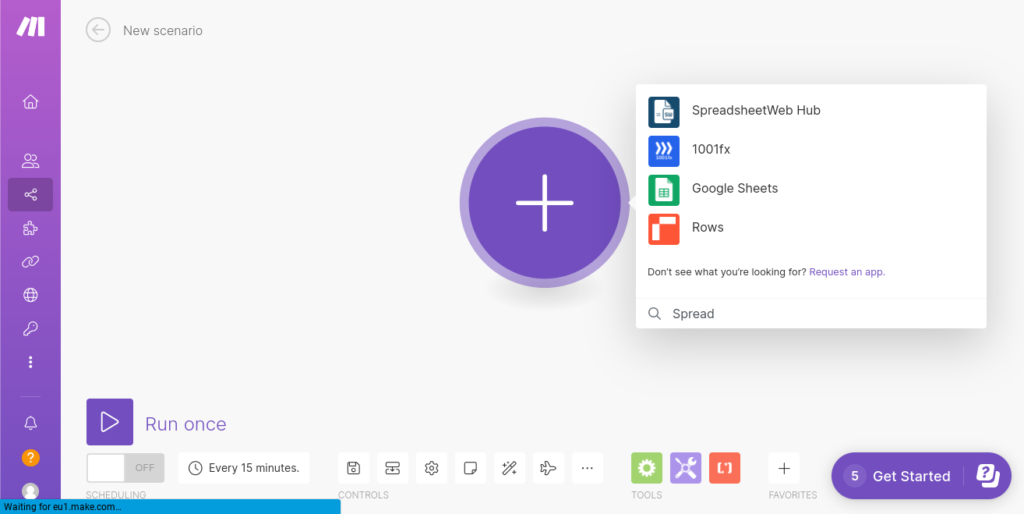
Task: Open the Auto-align control icon
Action: [x=392, y=468]
